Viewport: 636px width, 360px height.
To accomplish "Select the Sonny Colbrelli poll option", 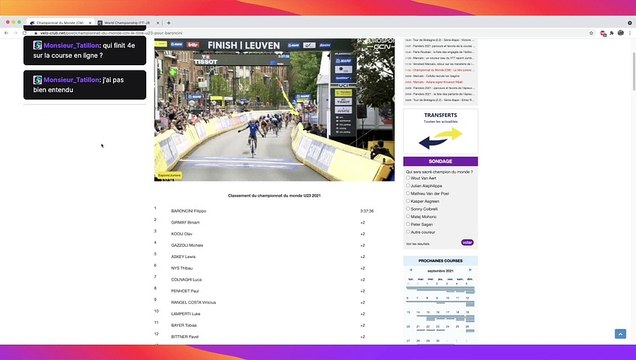I will (408, 209).
